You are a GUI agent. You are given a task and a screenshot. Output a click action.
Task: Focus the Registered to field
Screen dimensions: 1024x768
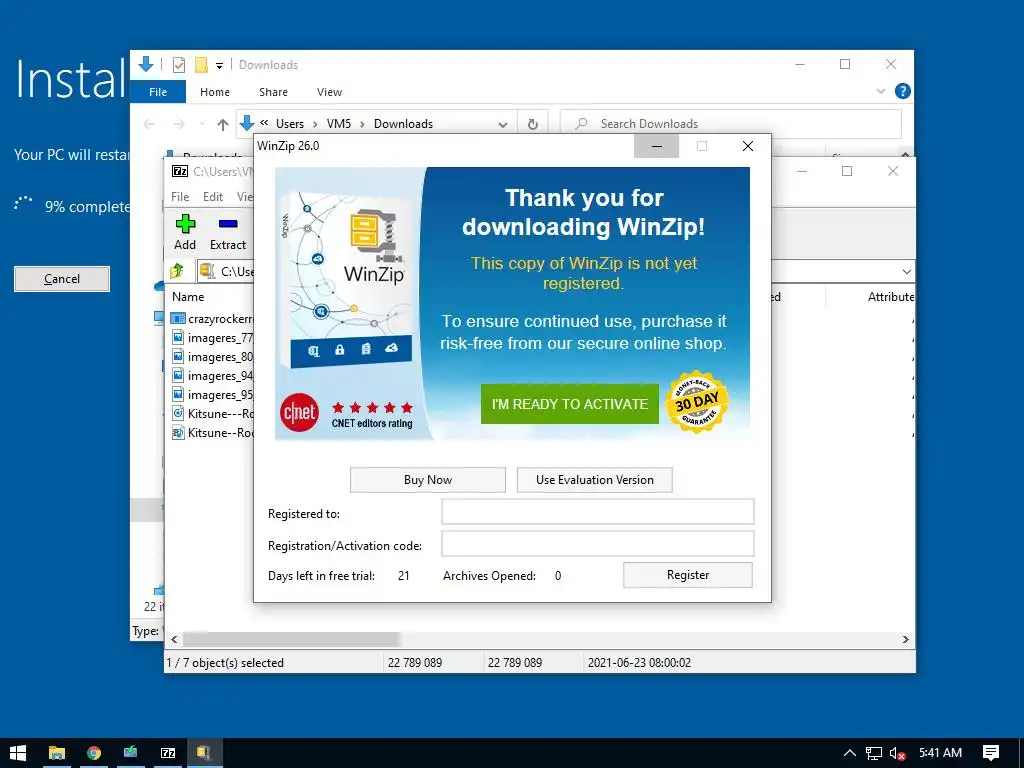[x=598, y=511]
